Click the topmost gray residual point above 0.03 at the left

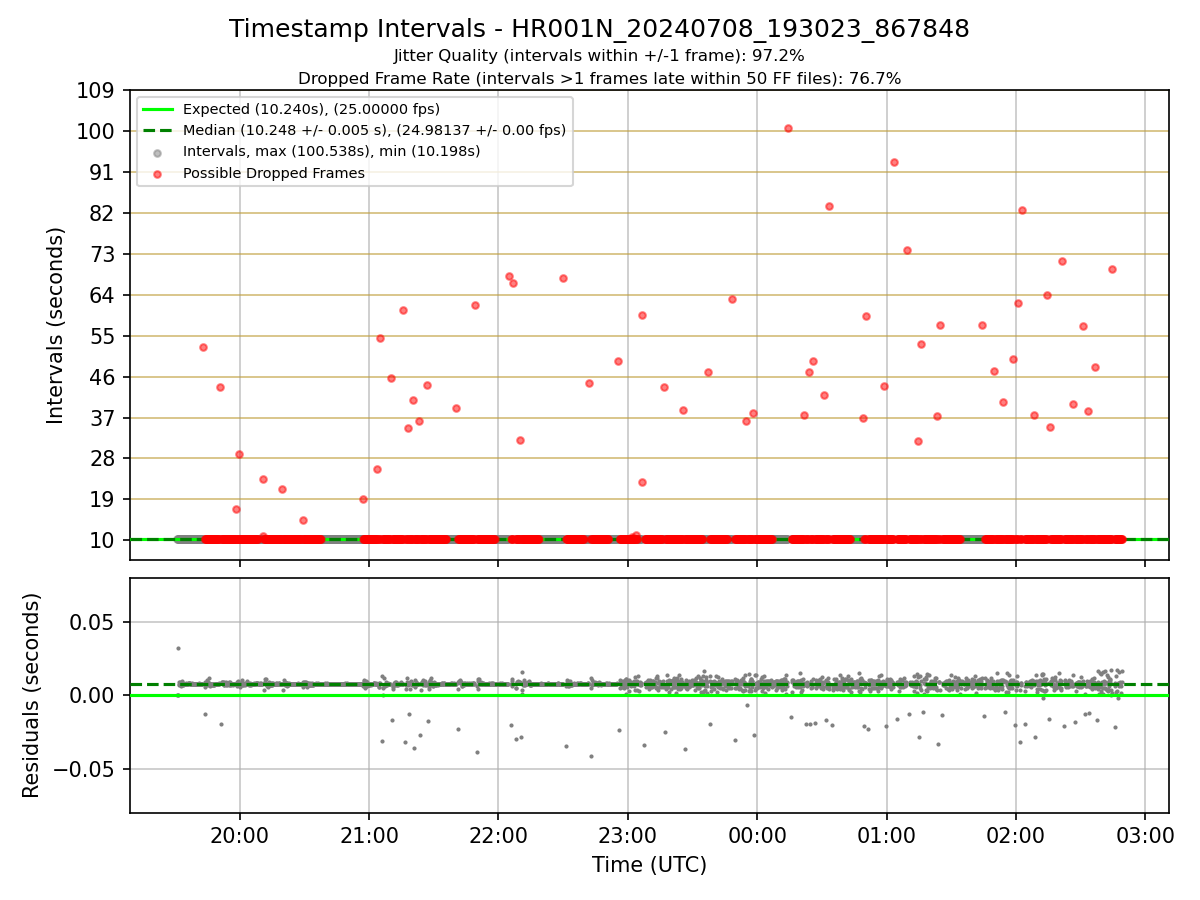click(178, 648)
